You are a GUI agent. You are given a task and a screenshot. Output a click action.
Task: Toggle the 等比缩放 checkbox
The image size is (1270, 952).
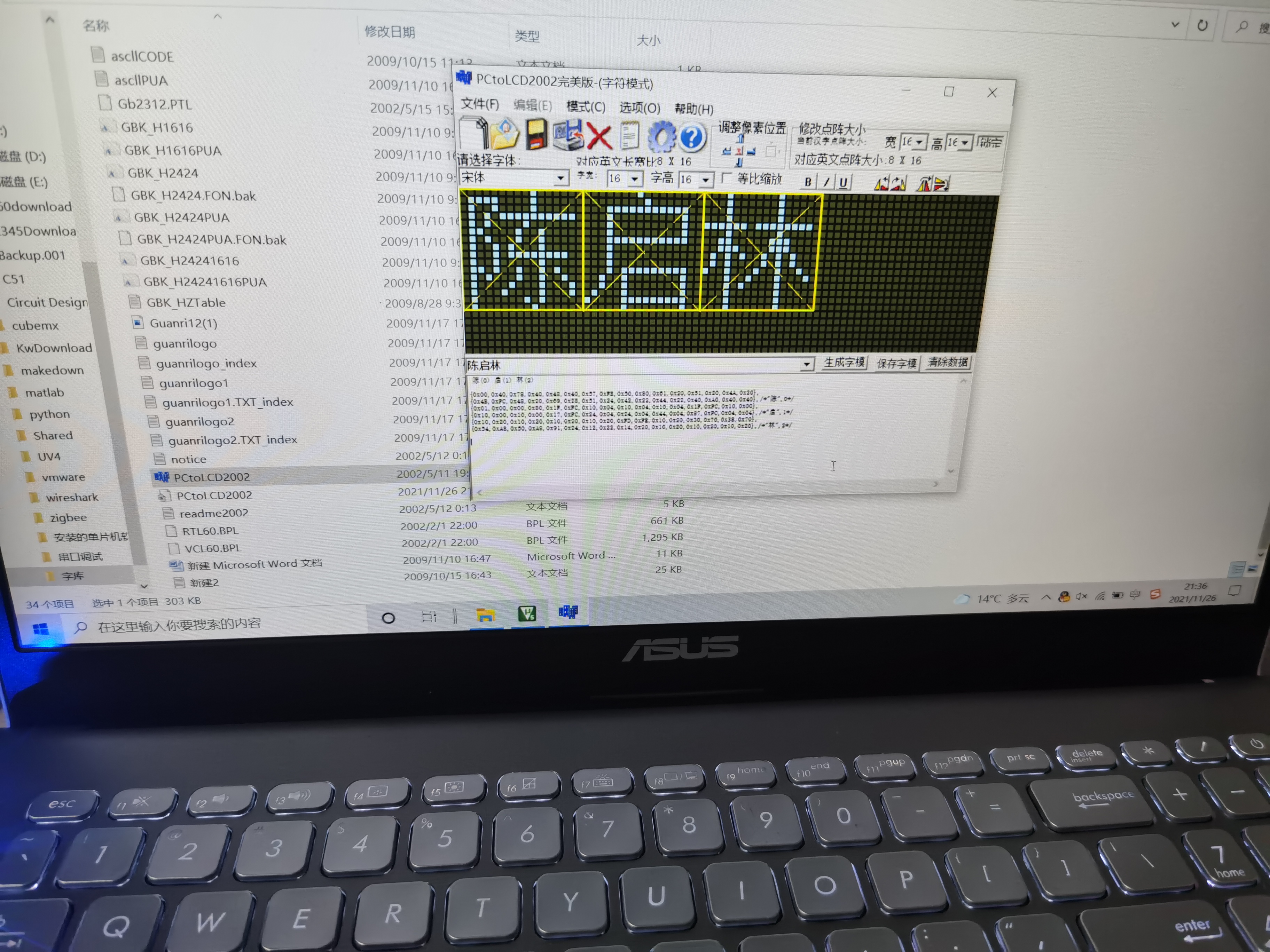point(728,178)
